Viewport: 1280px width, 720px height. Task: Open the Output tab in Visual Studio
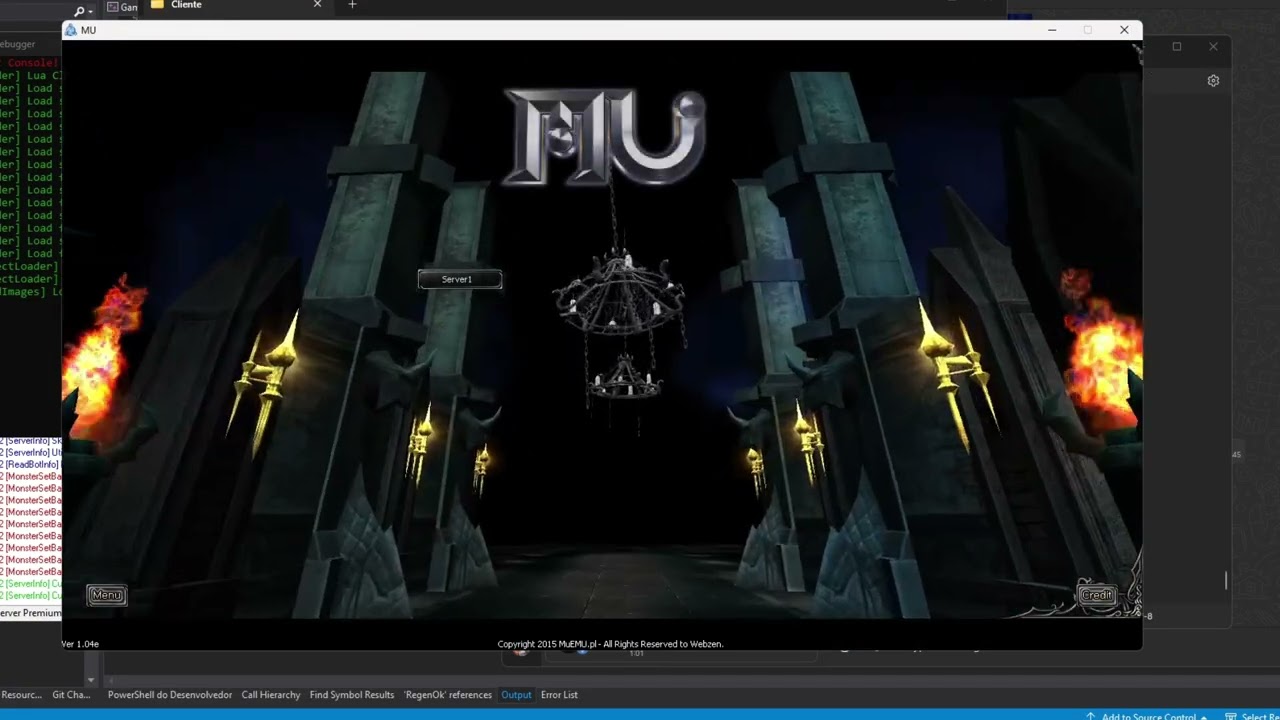tap(516, 695)
